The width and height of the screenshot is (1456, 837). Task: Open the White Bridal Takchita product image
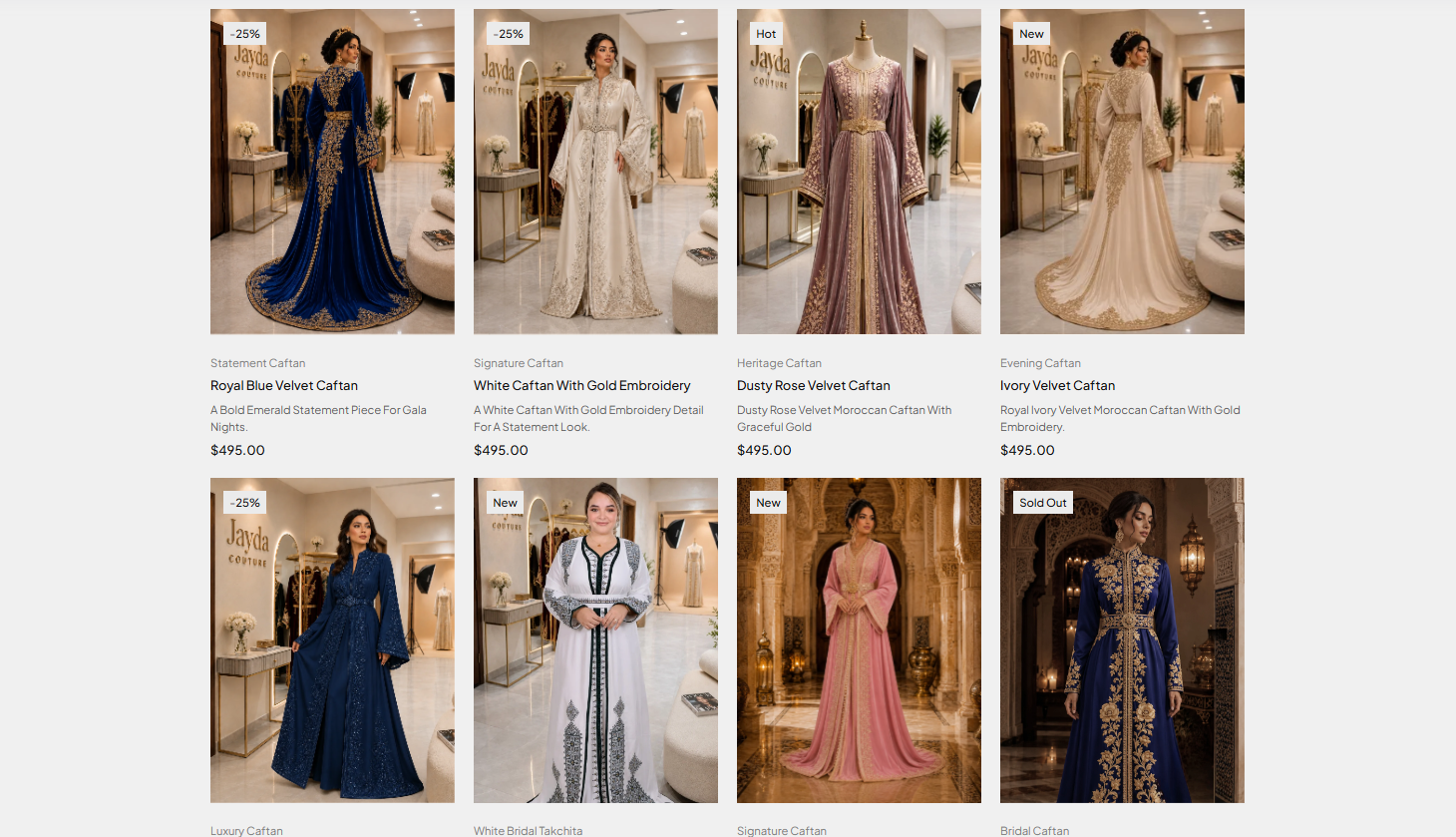point(595,640)
